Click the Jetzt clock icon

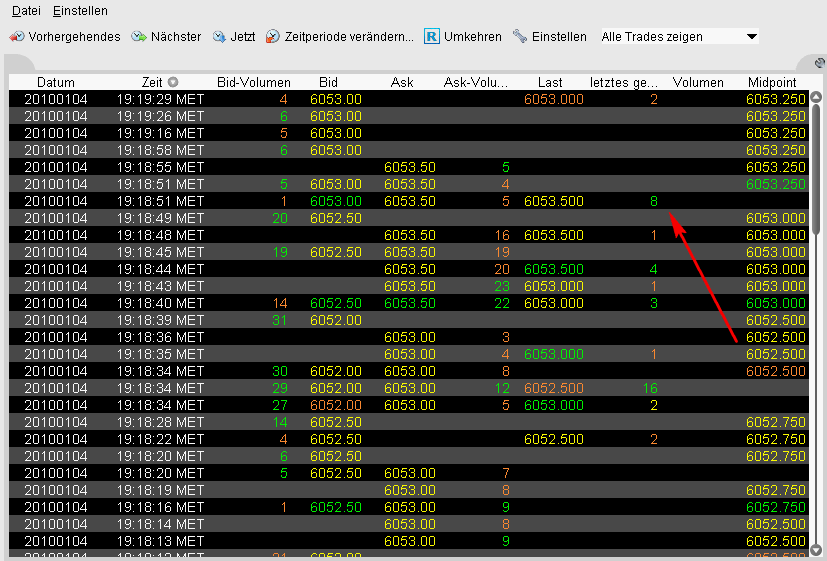pos(219,36)
